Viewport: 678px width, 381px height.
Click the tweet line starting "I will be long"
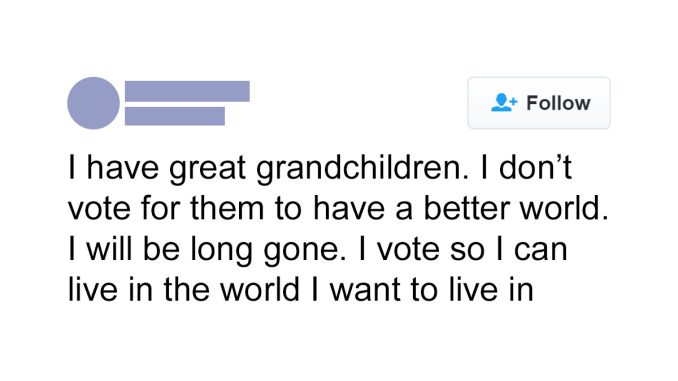click(317, 250)
